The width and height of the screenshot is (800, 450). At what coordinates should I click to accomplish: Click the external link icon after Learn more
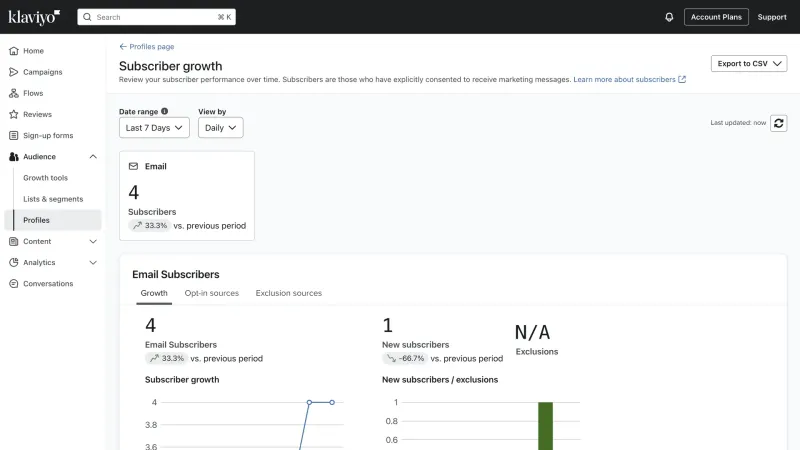[682, 80]
